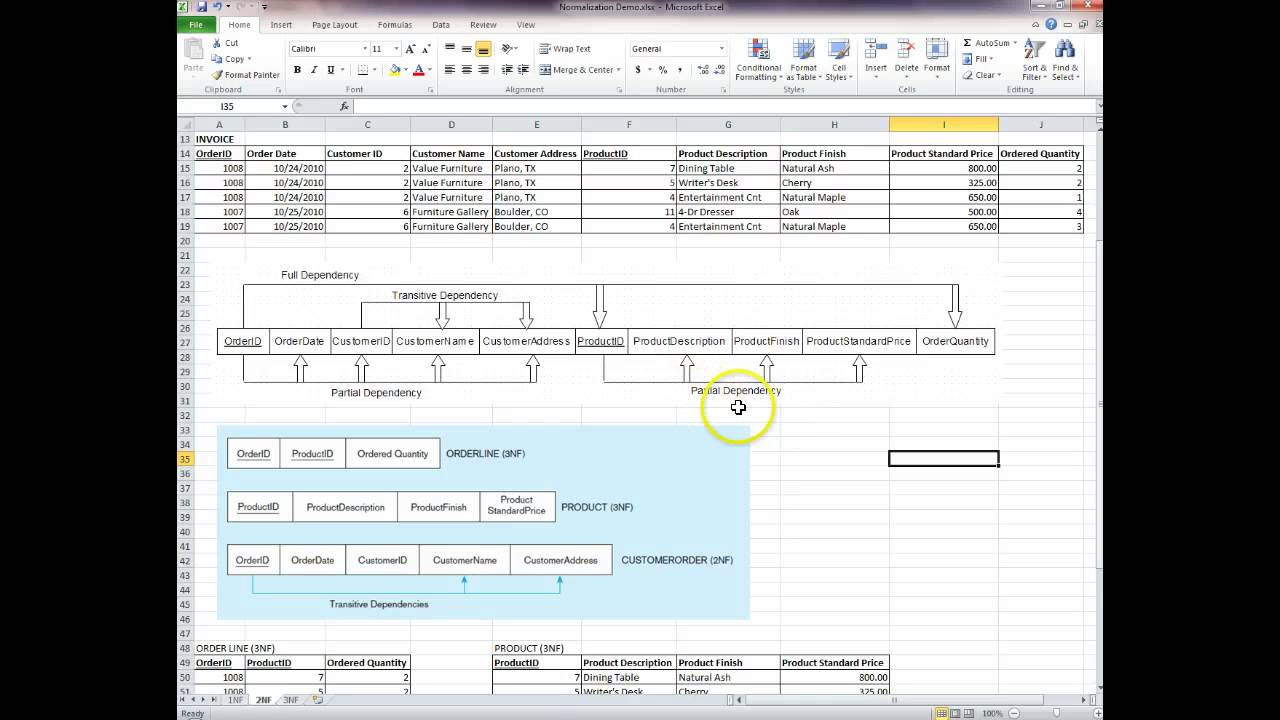Screen dimensions: 1280x720
Task: Open the Name Box dropdown arrow
Action: [285, 106]
